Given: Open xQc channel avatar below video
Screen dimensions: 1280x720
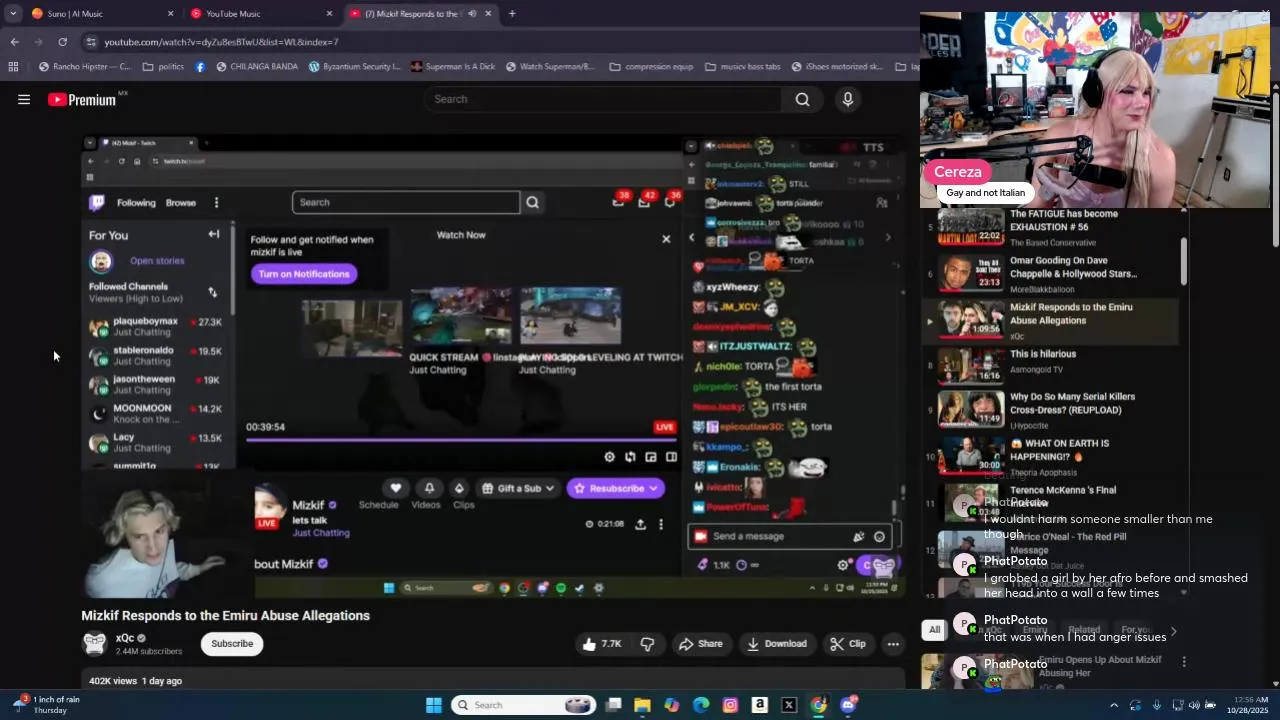Looking at the screenshot, I should (95, 643).
